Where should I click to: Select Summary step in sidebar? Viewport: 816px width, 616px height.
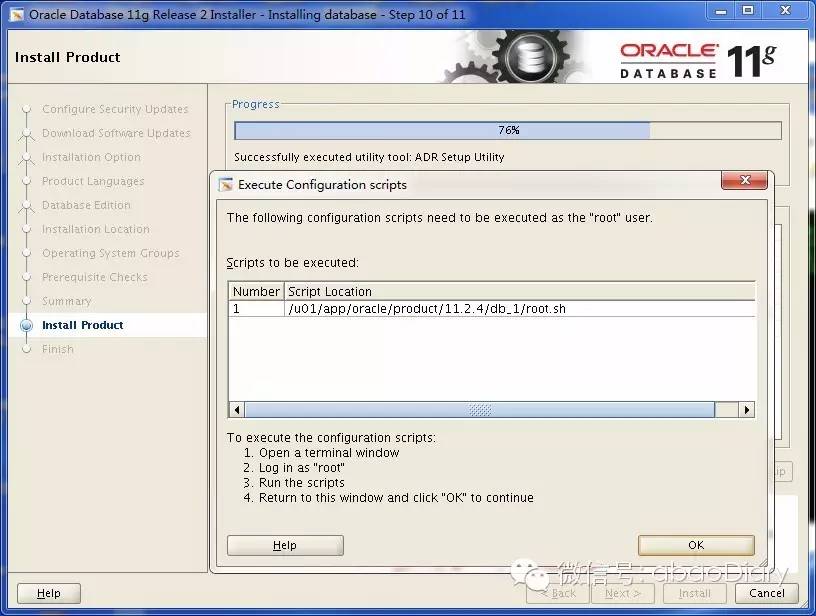67,301
